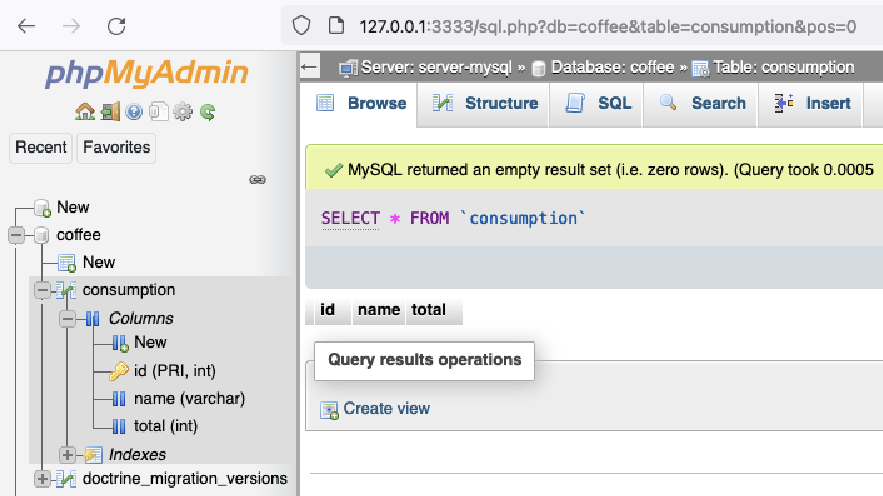Hide navigation panel using left arrow button

tap(309, 67)
